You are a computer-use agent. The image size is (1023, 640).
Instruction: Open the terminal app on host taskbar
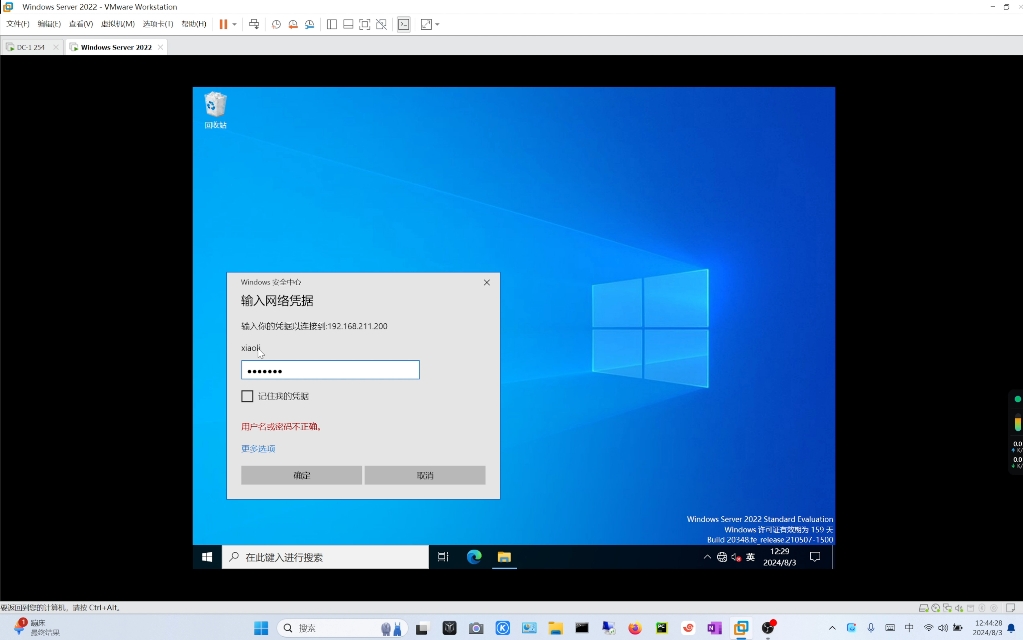coord(582,628)
